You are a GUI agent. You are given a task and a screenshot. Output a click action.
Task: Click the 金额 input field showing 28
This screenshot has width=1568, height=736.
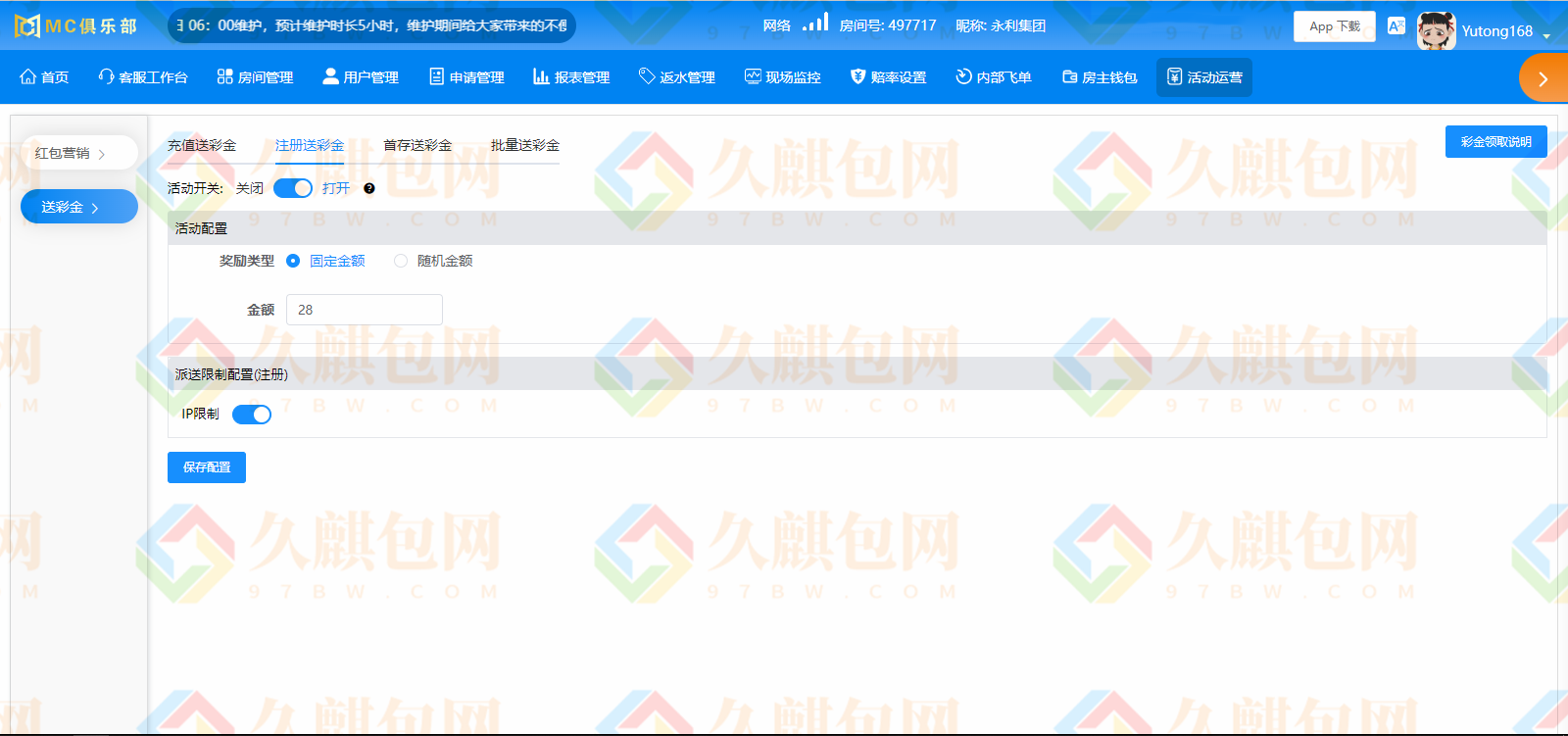[x=365, y=310]
